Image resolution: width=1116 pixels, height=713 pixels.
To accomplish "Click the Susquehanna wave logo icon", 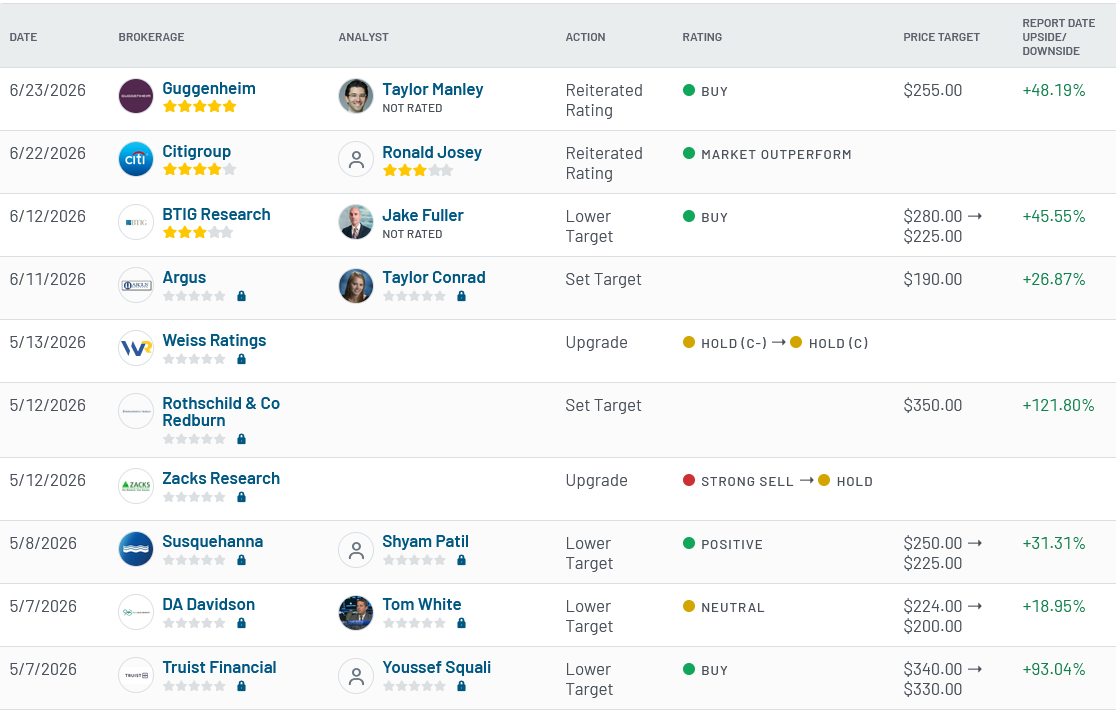I will pyautogui.click(x=136, y=549).
